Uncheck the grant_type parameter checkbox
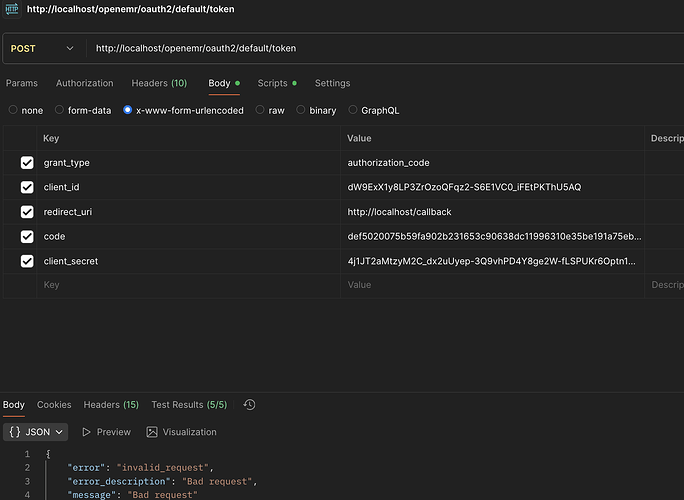 [x=27, y=162]
